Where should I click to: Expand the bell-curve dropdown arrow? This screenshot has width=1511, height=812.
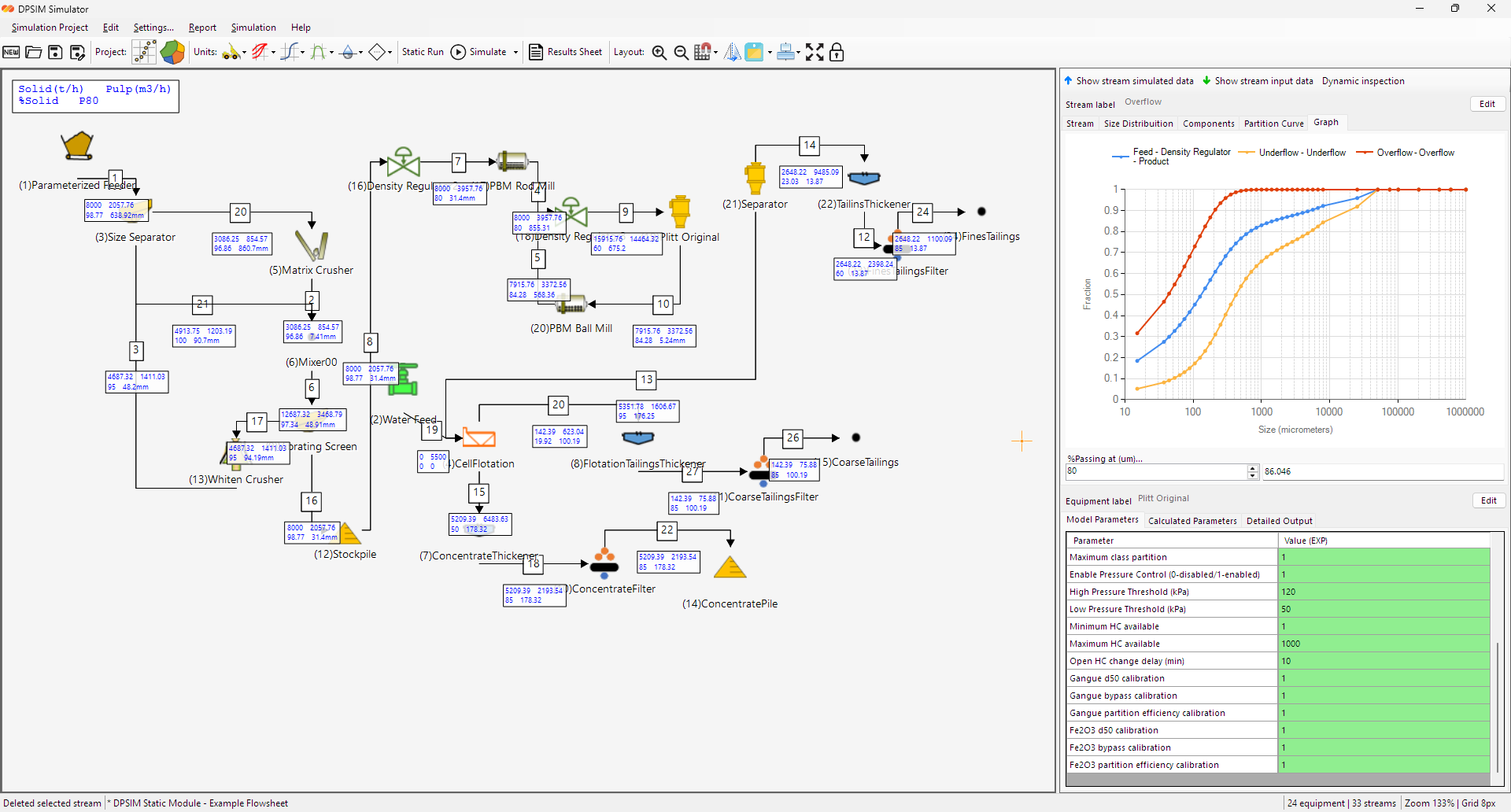pos(331,53)
